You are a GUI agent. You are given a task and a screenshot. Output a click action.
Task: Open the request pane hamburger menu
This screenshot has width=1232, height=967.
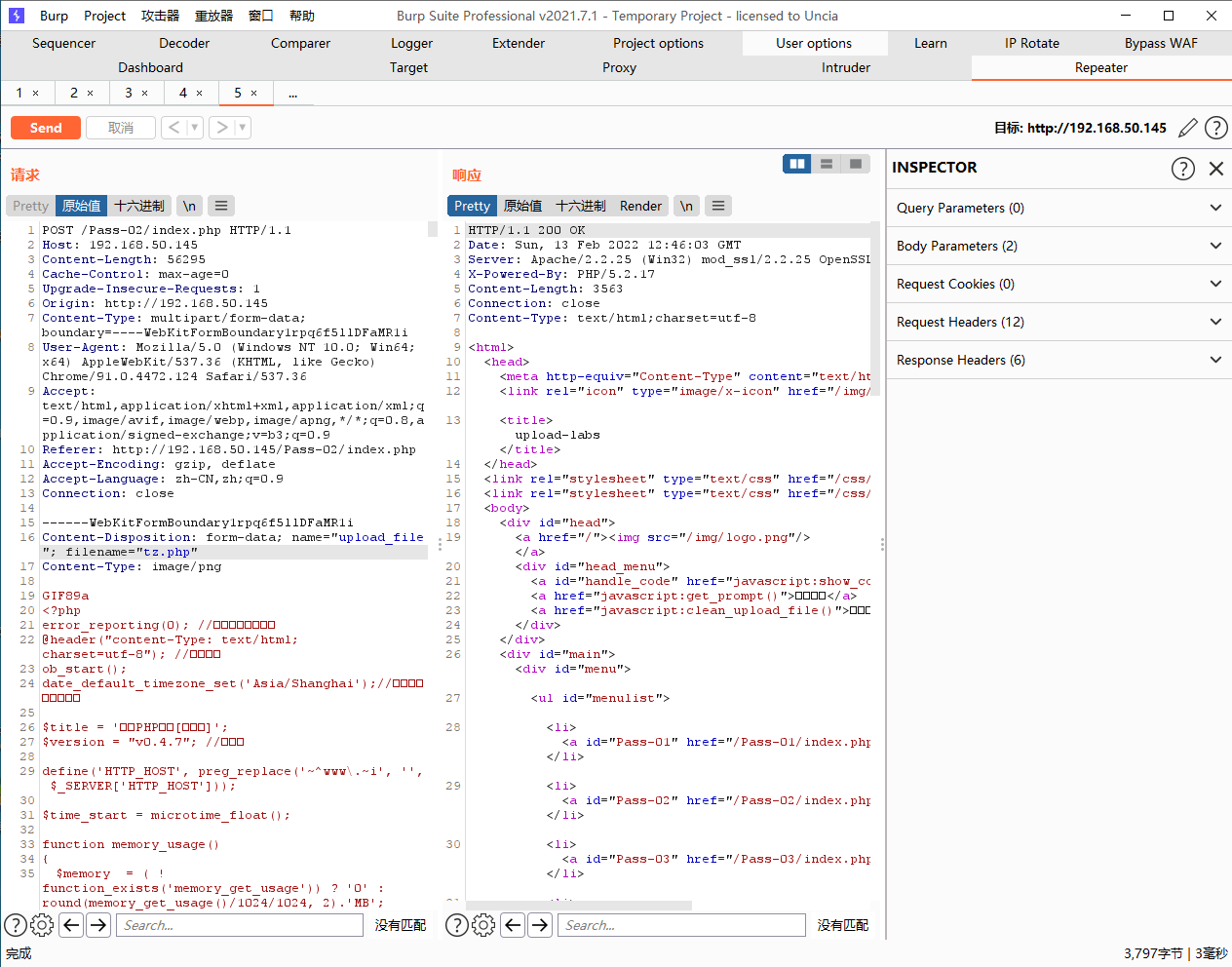point(221,206)
